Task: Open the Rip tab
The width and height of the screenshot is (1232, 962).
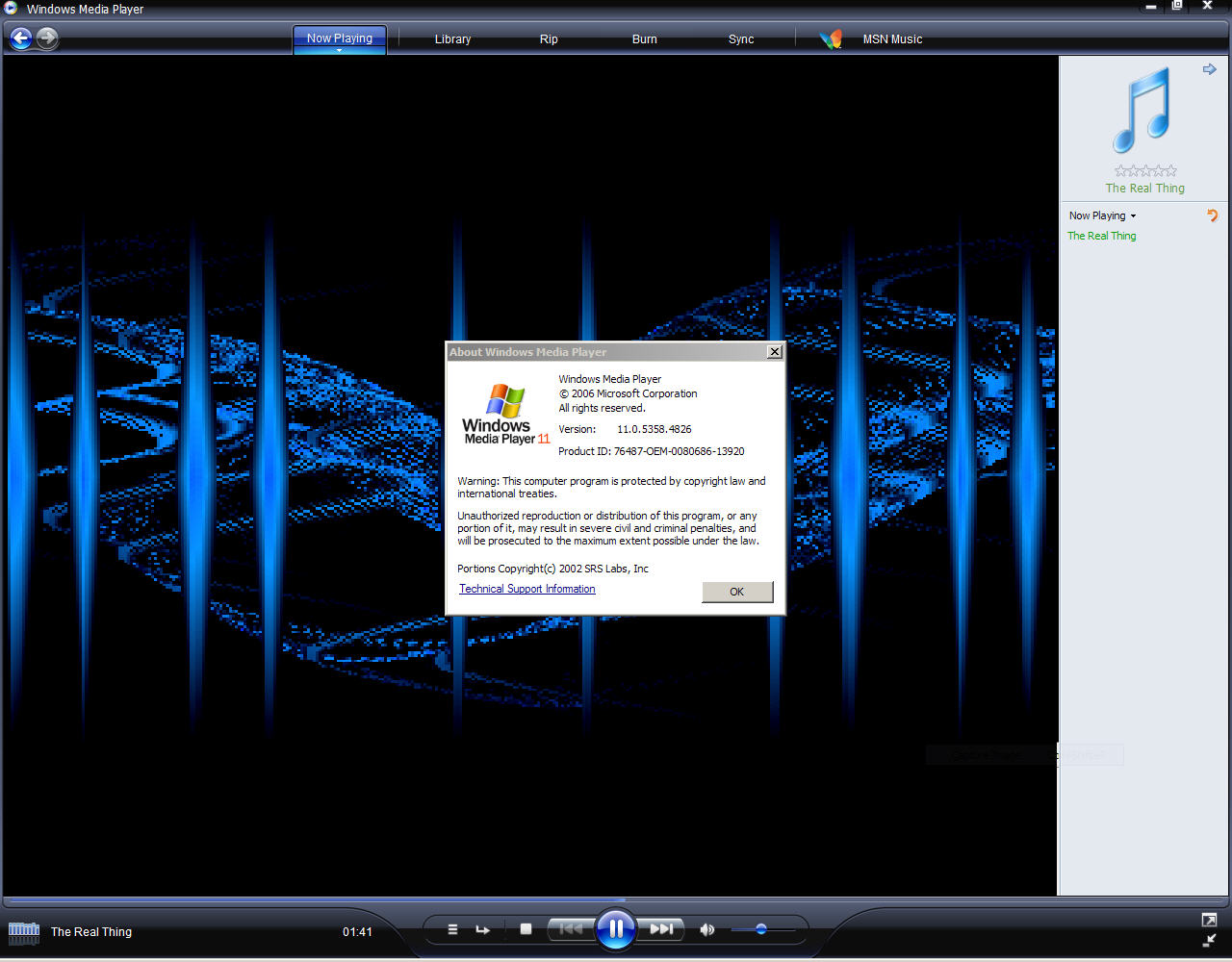Action: coord(549,39)
